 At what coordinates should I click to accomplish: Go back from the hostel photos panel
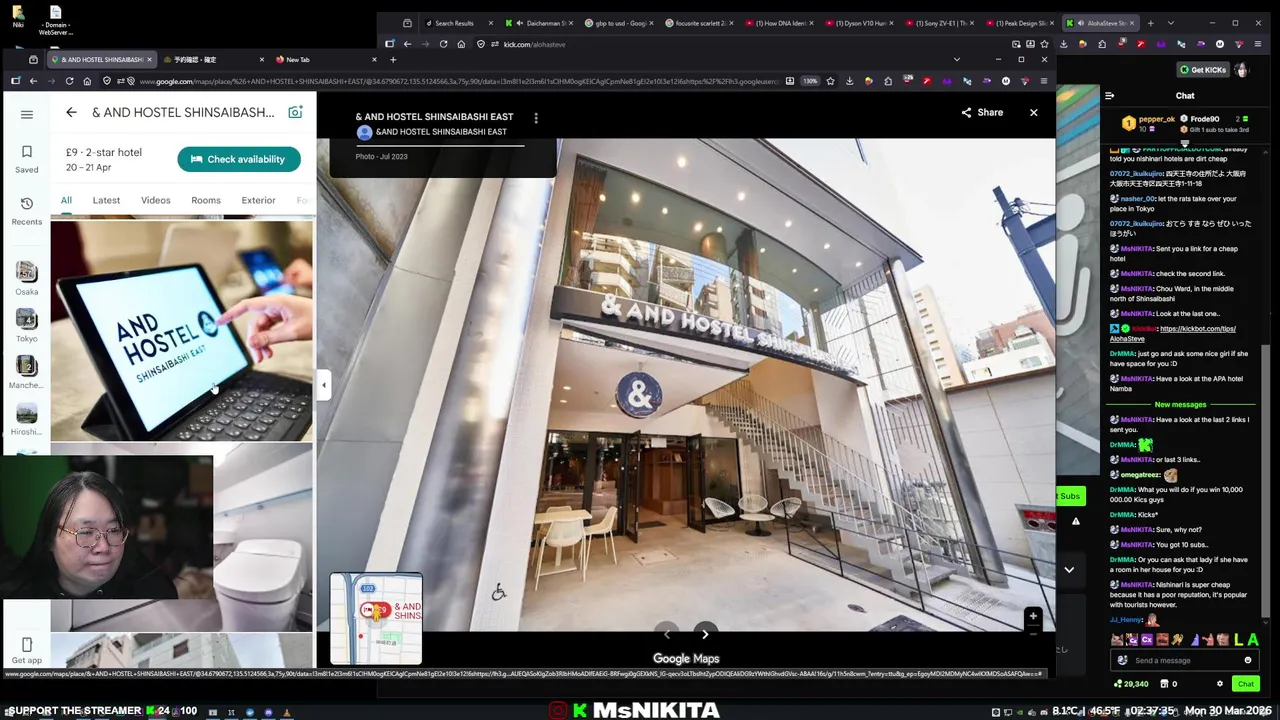(x=71, y=113)
